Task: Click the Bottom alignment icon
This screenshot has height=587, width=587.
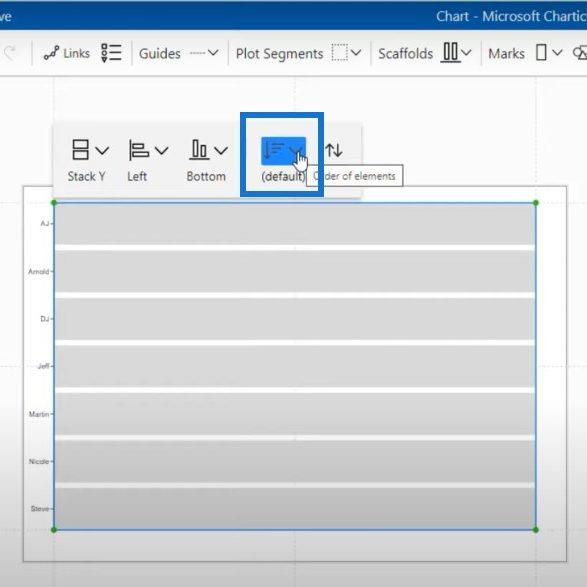Action: 199,150
